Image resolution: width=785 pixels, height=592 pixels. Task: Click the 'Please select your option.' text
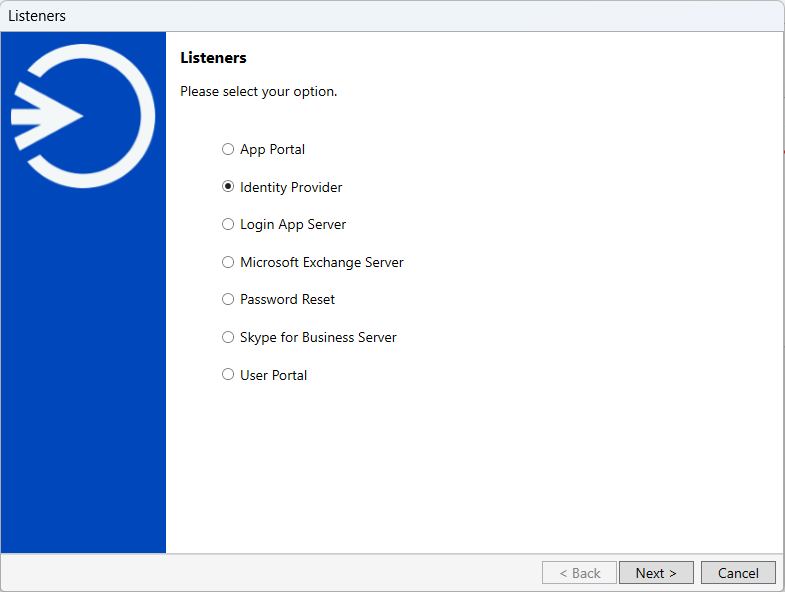[258, 92]
